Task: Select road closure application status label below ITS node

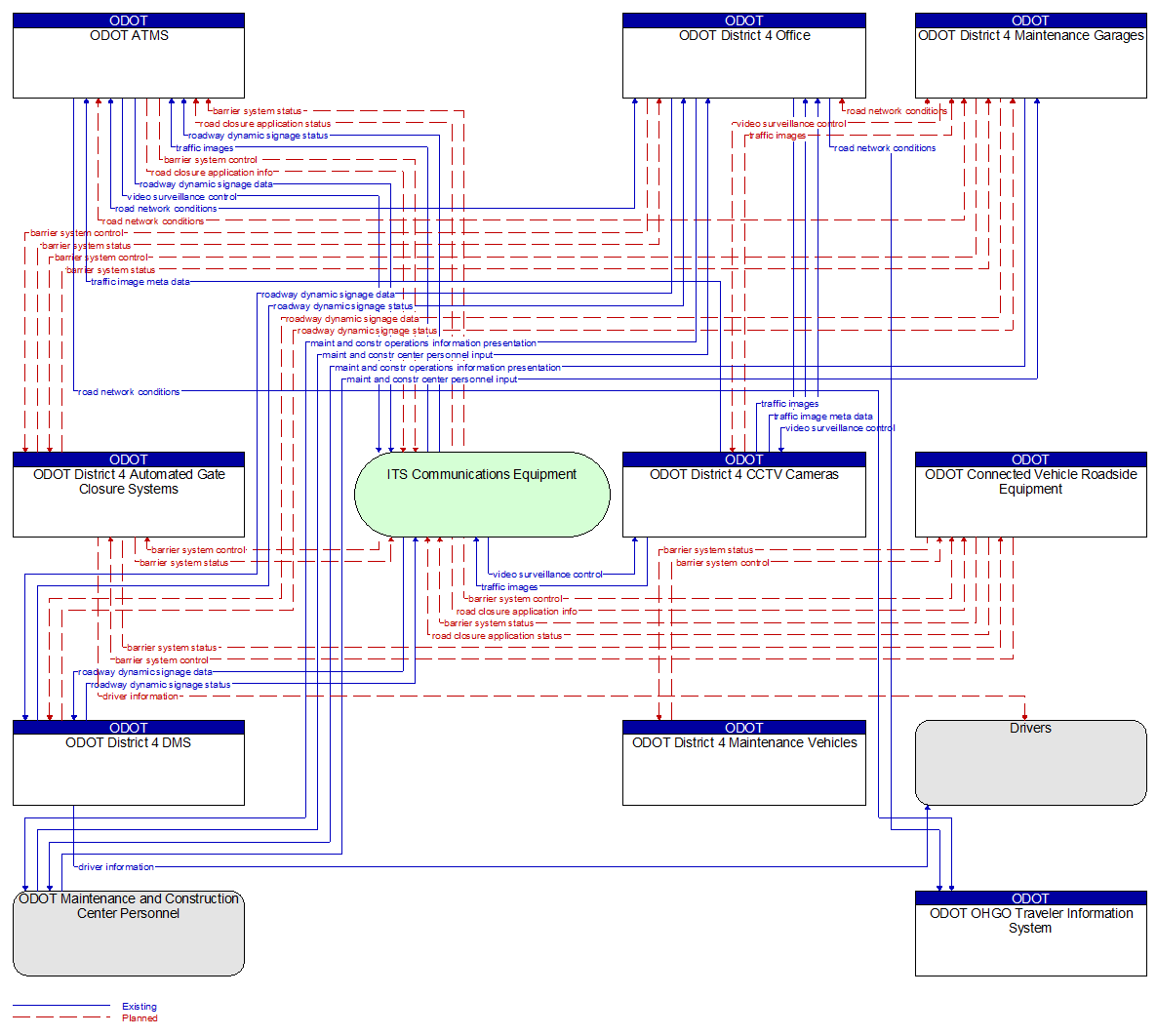Action: (x=497, y=636)
